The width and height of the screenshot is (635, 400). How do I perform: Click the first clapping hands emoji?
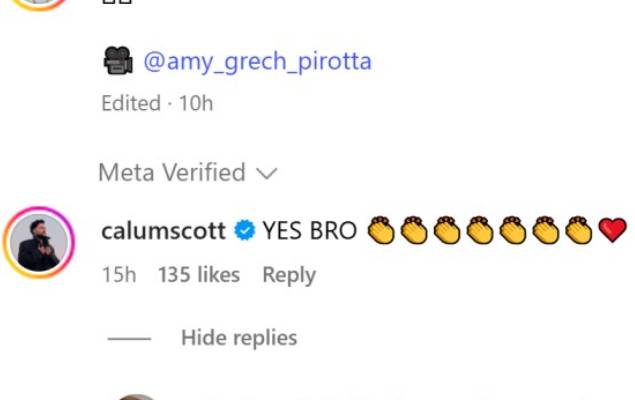click(x=380, y=231)
